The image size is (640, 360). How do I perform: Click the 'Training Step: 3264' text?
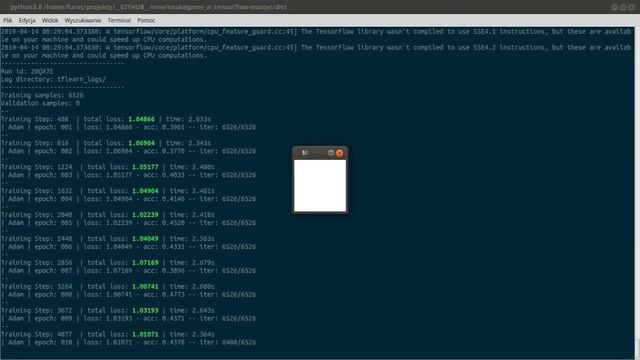36,287
